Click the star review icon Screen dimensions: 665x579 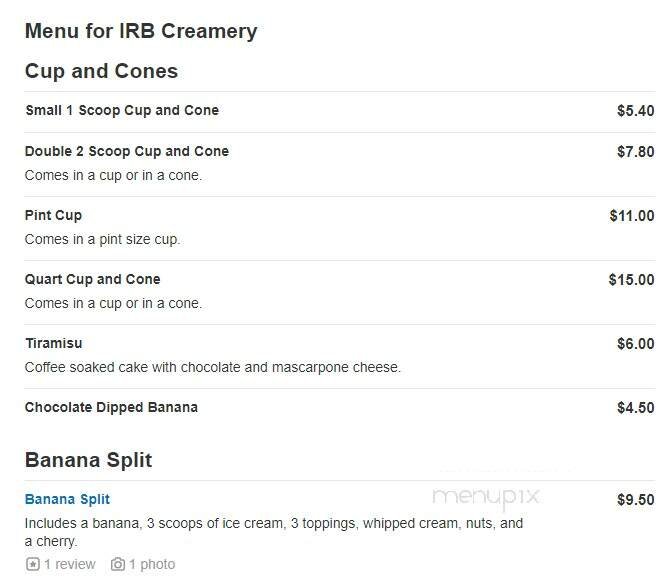tap(33, 564)
